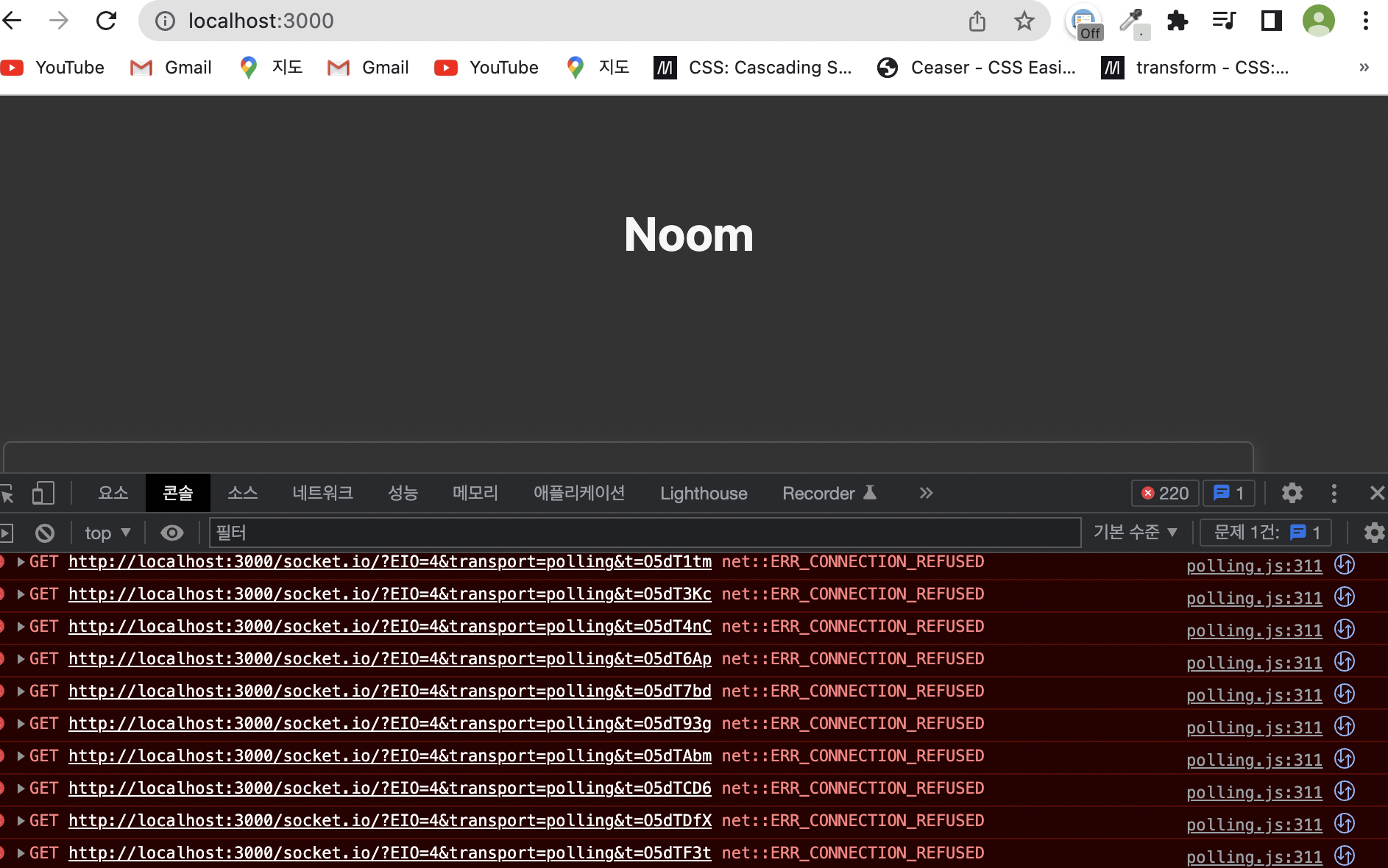Close the DevTools panel

(x=1377, y=493)
